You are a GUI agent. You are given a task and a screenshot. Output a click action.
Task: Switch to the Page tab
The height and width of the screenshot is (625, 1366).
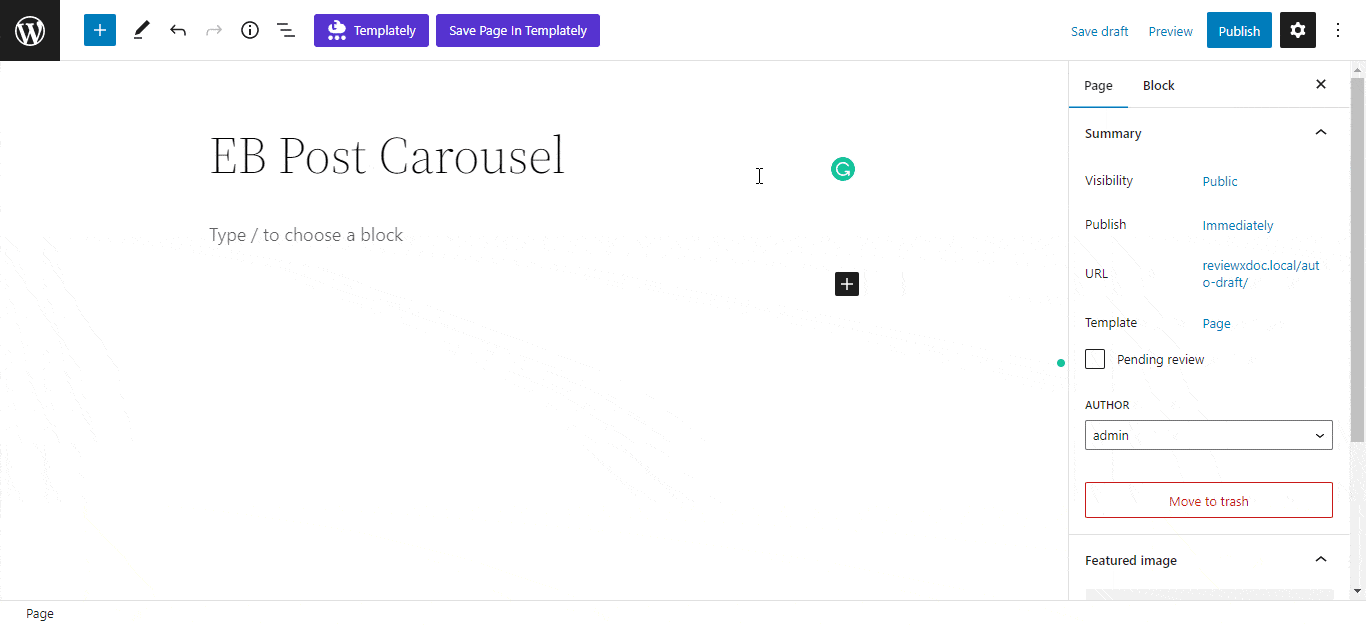1098,85
